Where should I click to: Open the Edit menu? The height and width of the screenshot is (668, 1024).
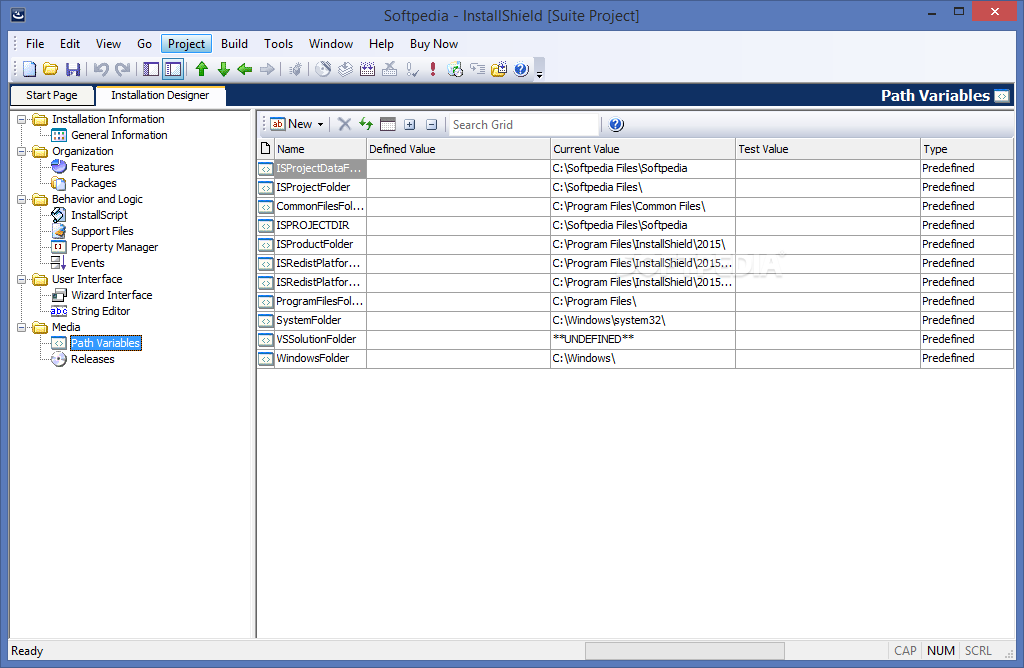70,44
